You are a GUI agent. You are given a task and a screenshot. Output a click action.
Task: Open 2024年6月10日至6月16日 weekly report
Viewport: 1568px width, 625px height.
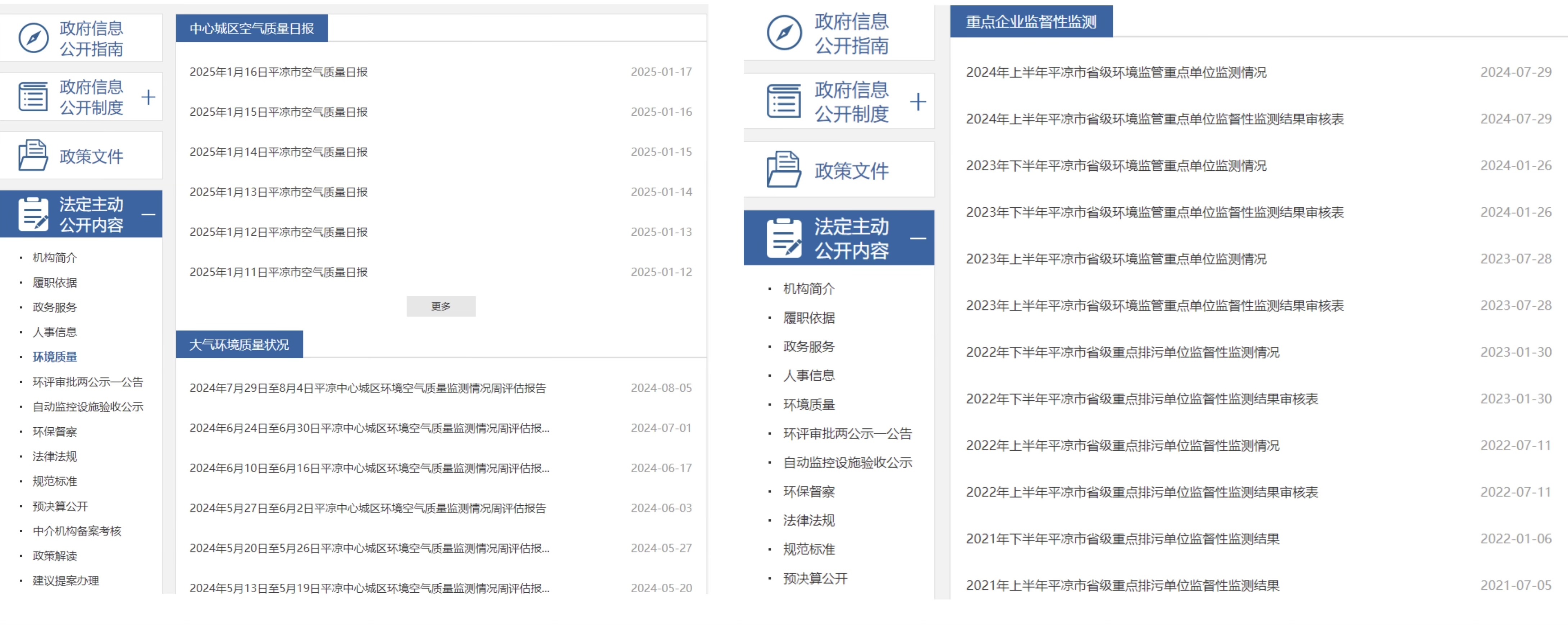(x=369, y=468)
